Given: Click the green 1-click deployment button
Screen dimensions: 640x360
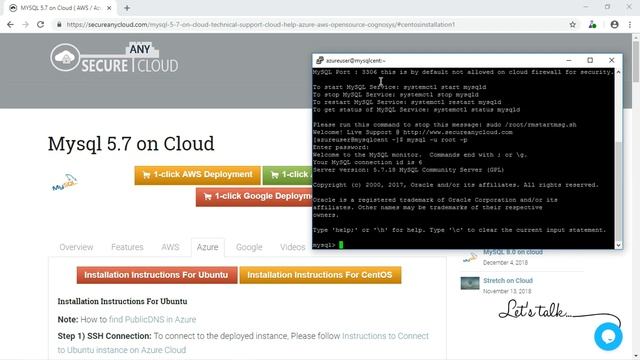Looking at the screenshot, I should (x=288, y=175).
